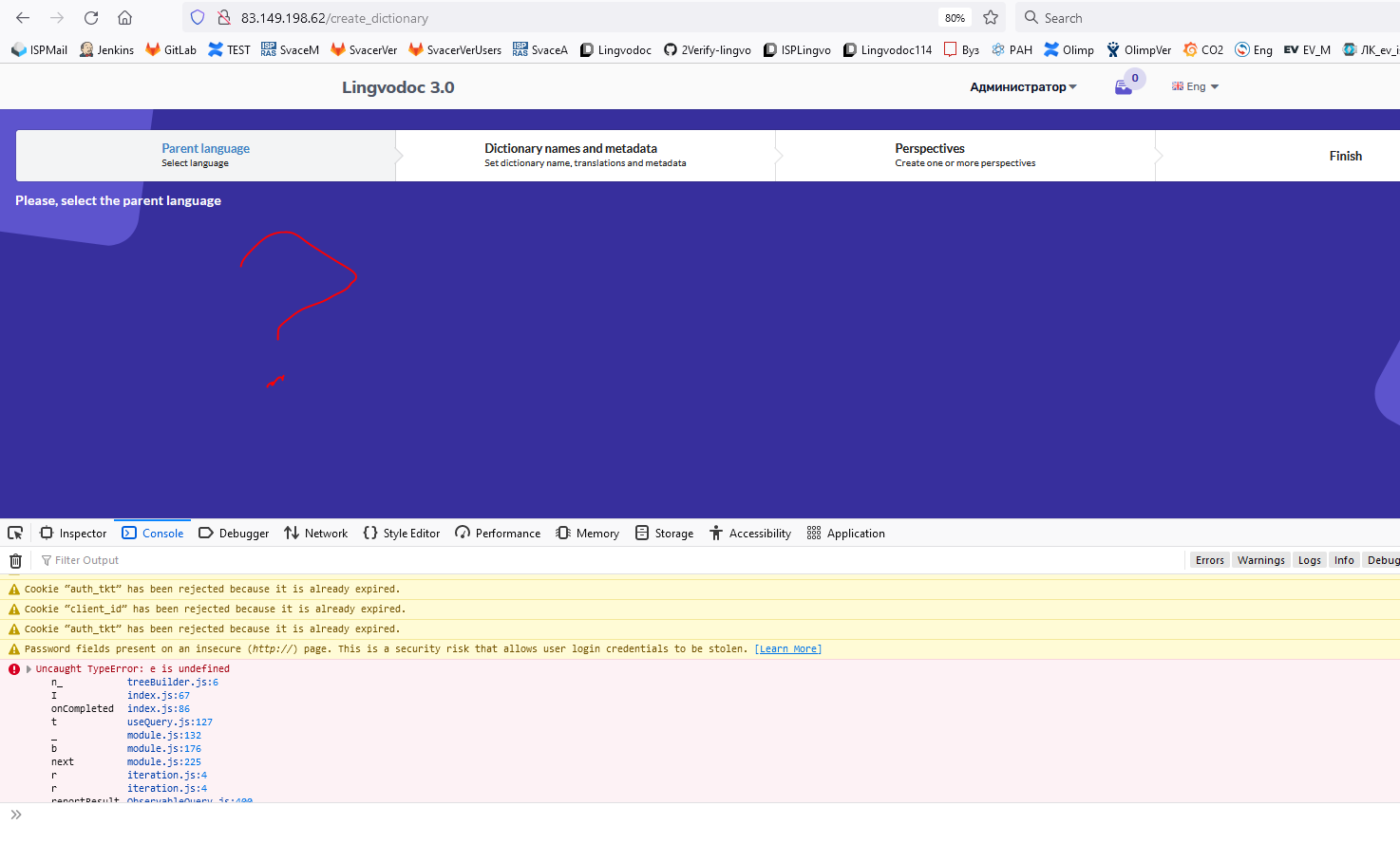Screen dimensions: 1400x844
Task: Switch to the Accessibility devtools tab
Action: pos(750,534)
